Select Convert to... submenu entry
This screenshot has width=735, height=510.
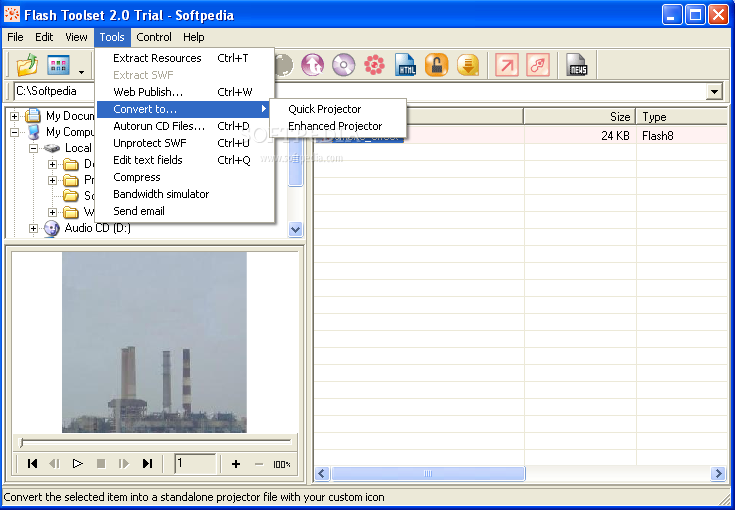tap(184, 109)
